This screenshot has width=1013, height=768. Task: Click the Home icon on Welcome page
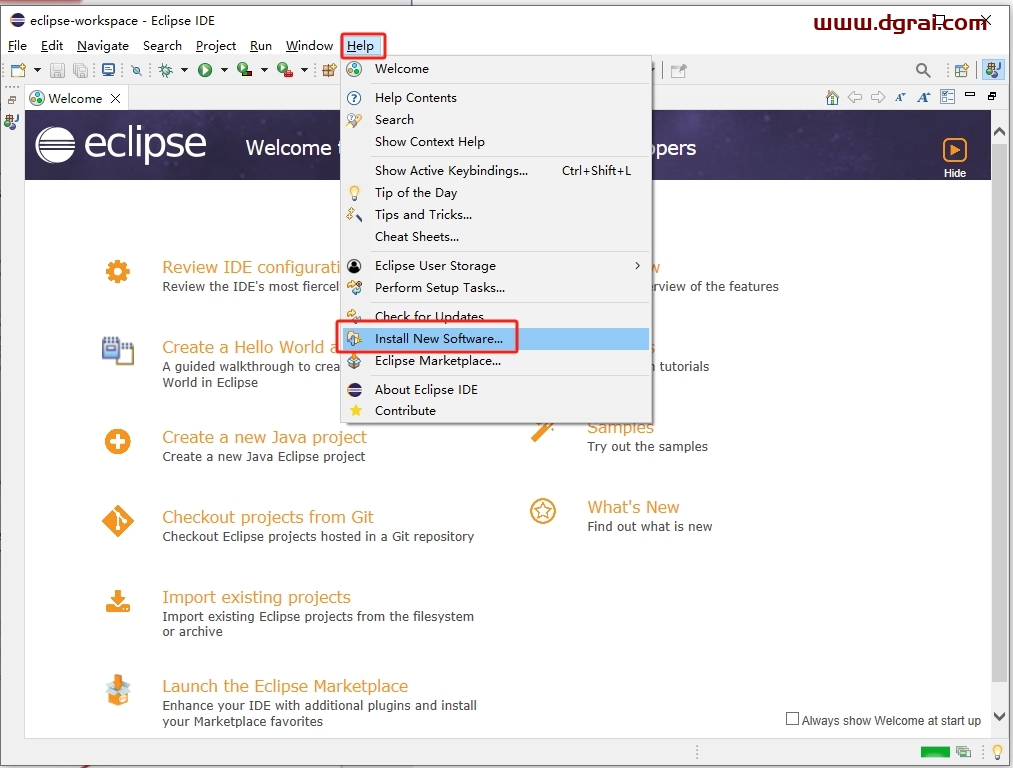pos(832,97)
